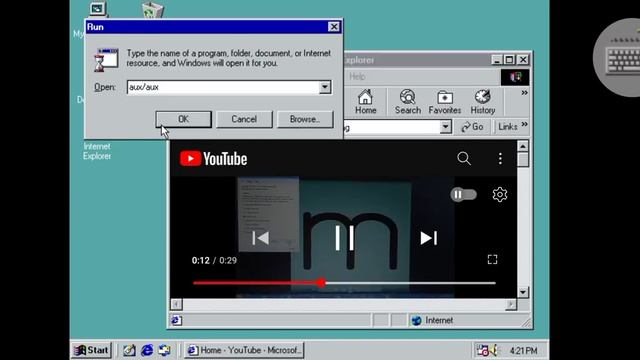Click OK in the Run dialog
640x360 pixels.
(x=183, y=119)
